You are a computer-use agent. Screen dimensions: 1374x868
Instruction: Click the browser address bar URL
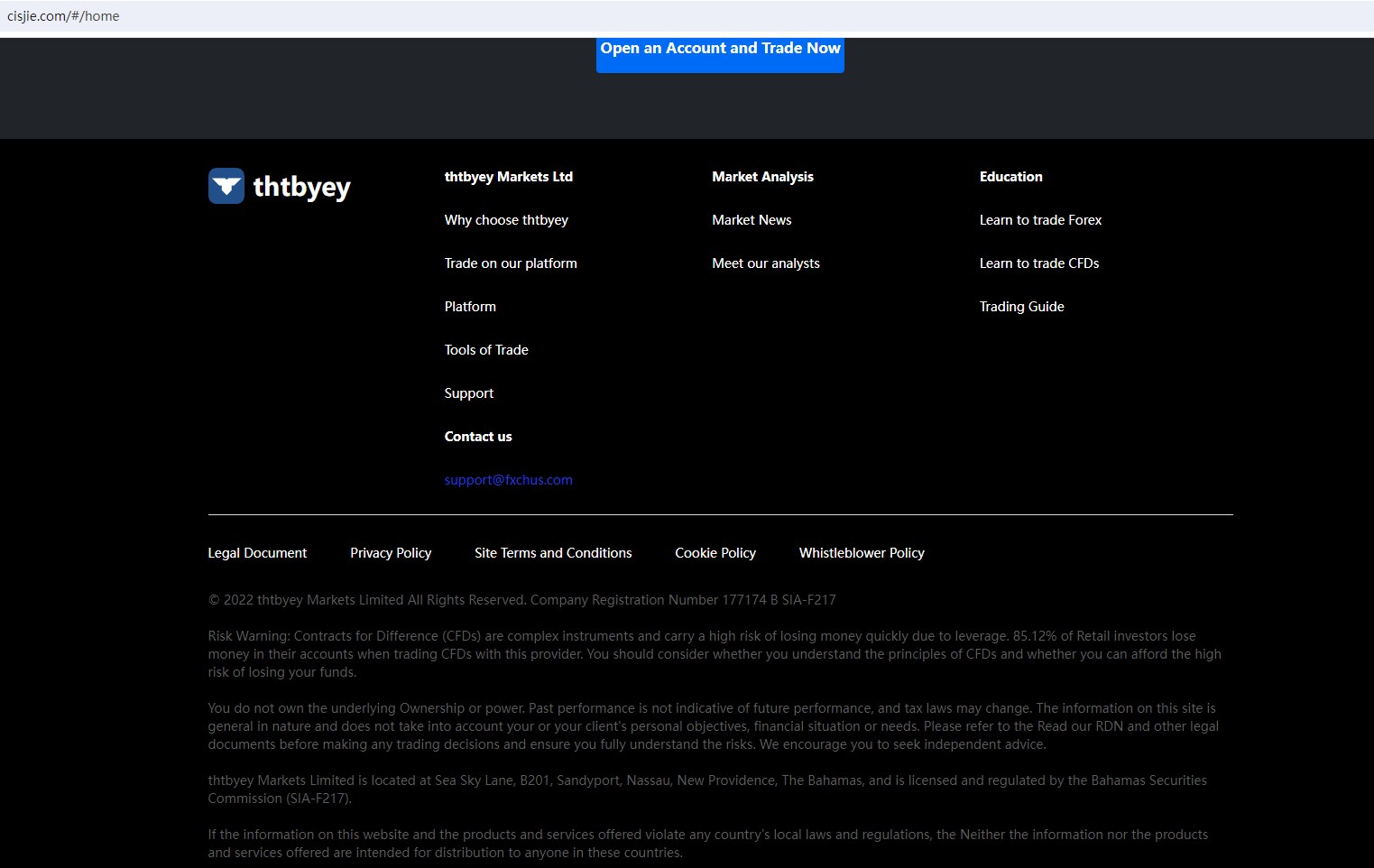point(63,16)
